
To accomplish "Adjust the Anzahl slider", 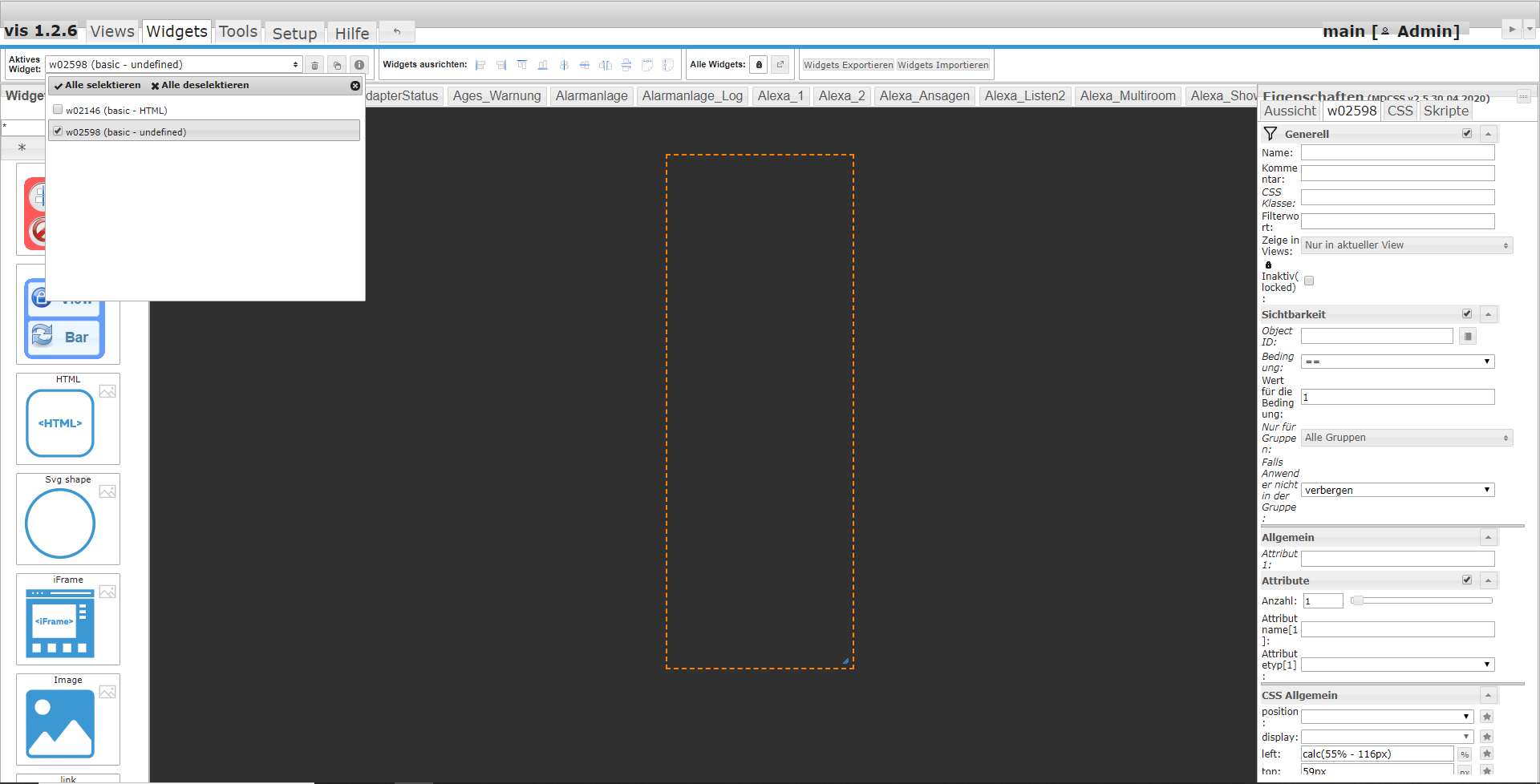I will pos(1421,600).
